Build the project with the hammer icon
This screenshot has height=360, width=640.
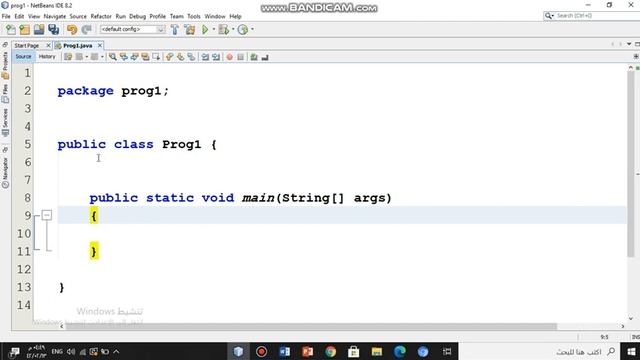click(175, 29)
